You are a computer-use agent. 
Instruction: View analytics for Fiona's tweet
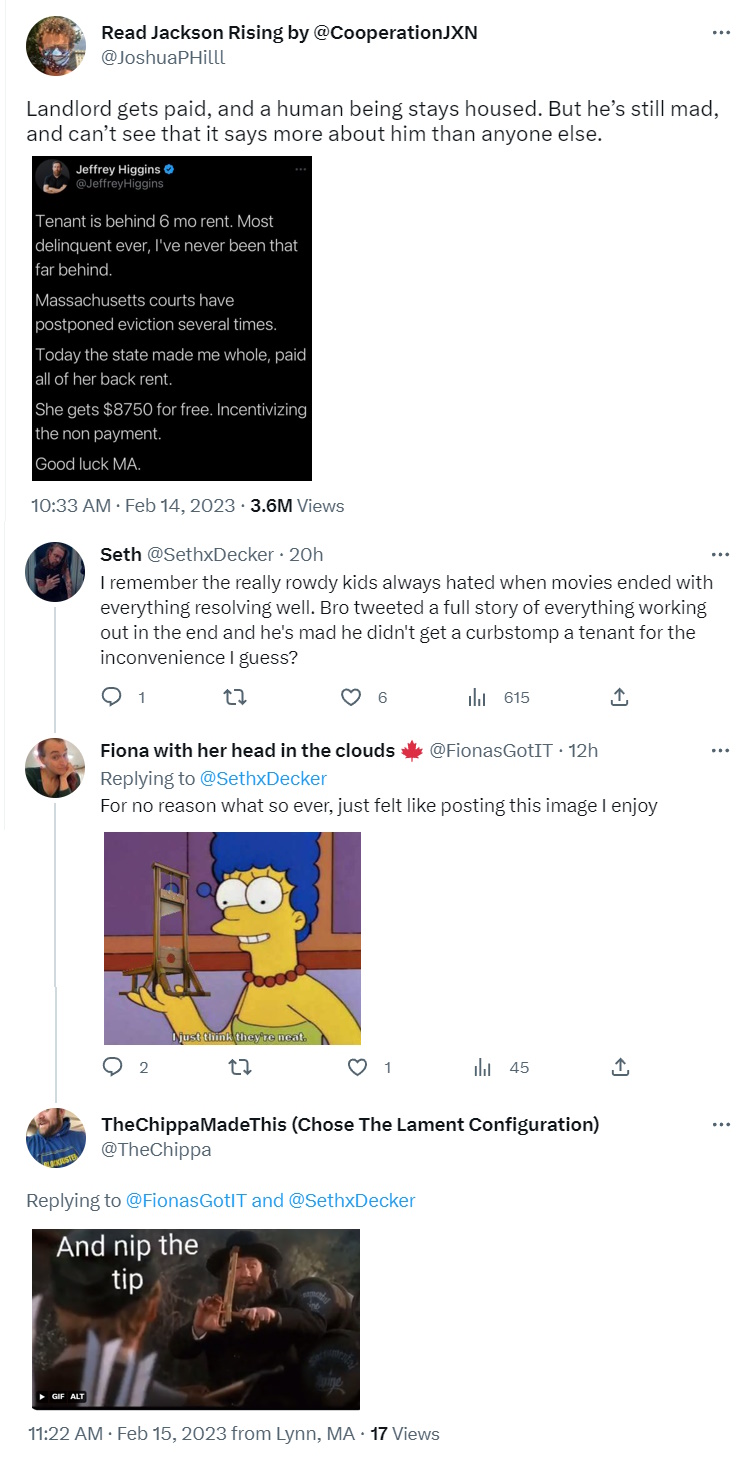[x=483, y=1067]
